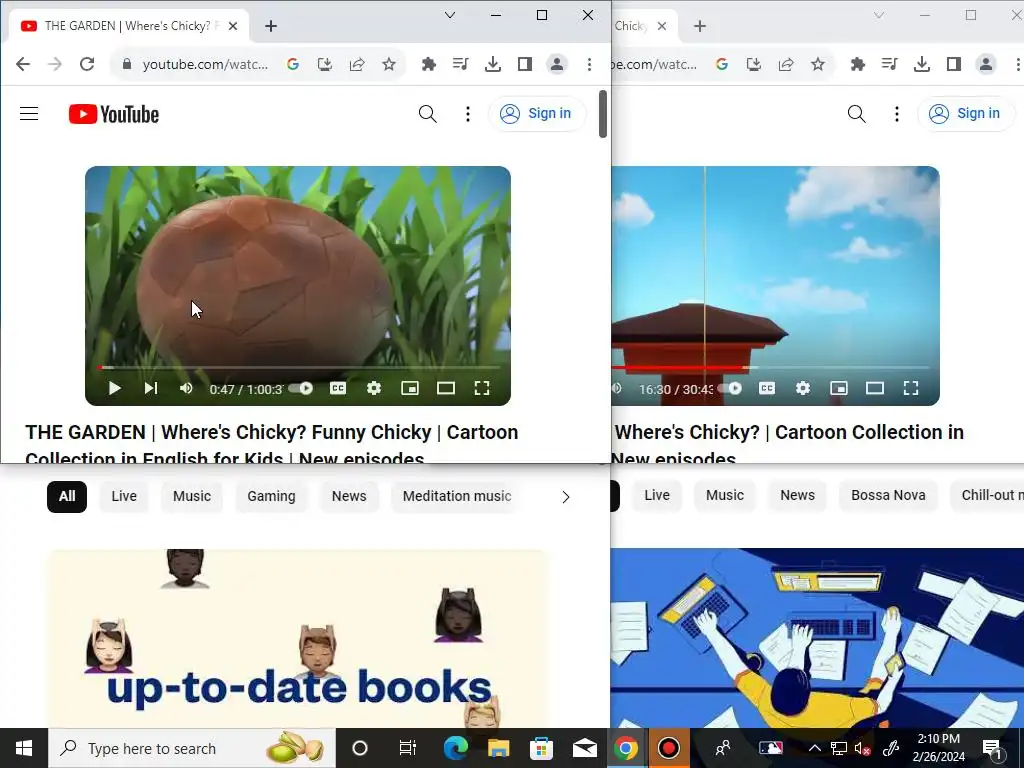Open settings gear in right video player

(x=803, y=389)
